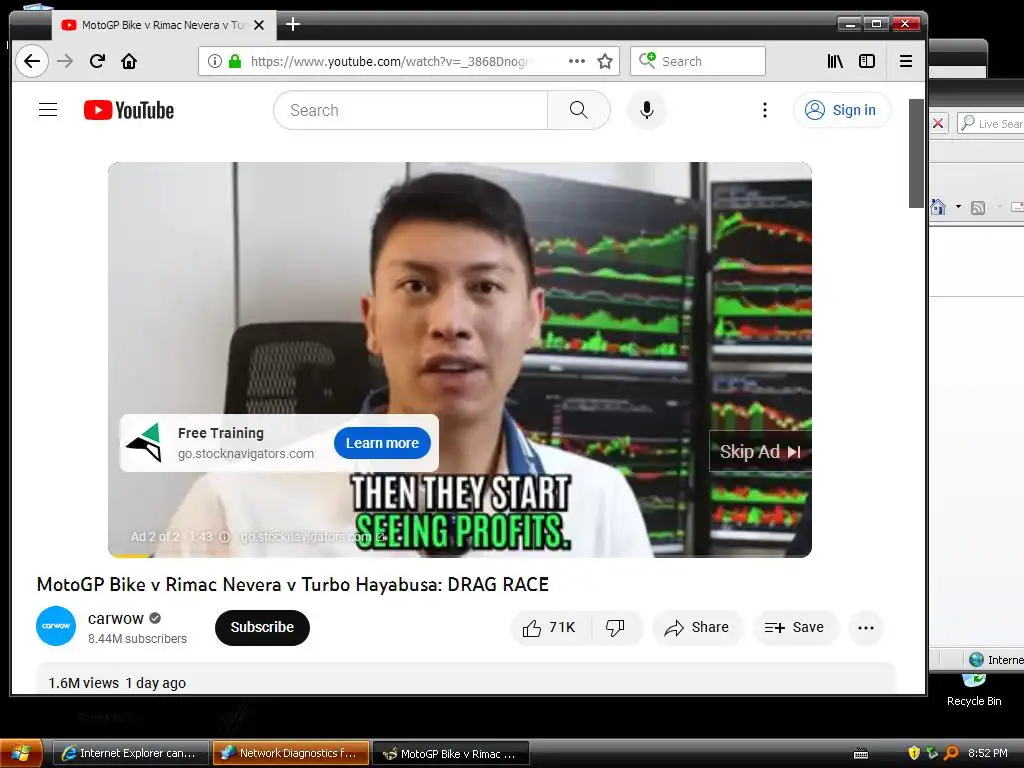
Task: Open the YouTube guide hamburger menu
Action: pos(48,110)
